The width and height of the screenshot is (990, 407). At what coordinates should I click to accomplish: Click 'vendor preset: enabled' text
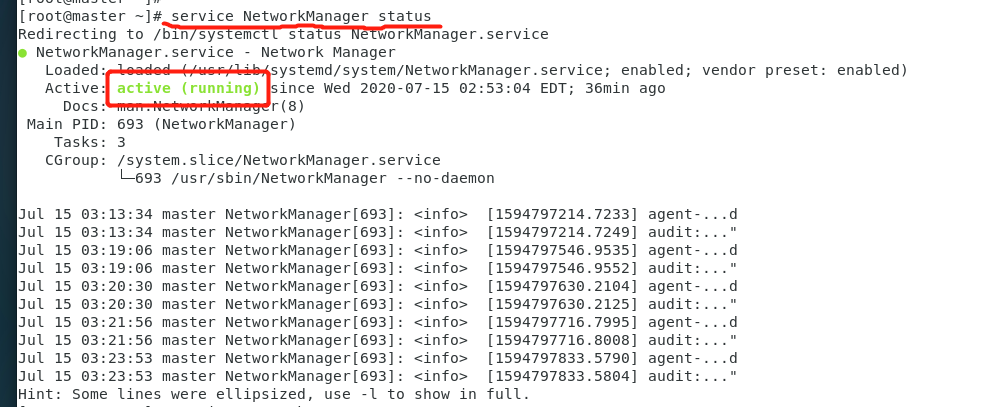(x=801, y=70)
